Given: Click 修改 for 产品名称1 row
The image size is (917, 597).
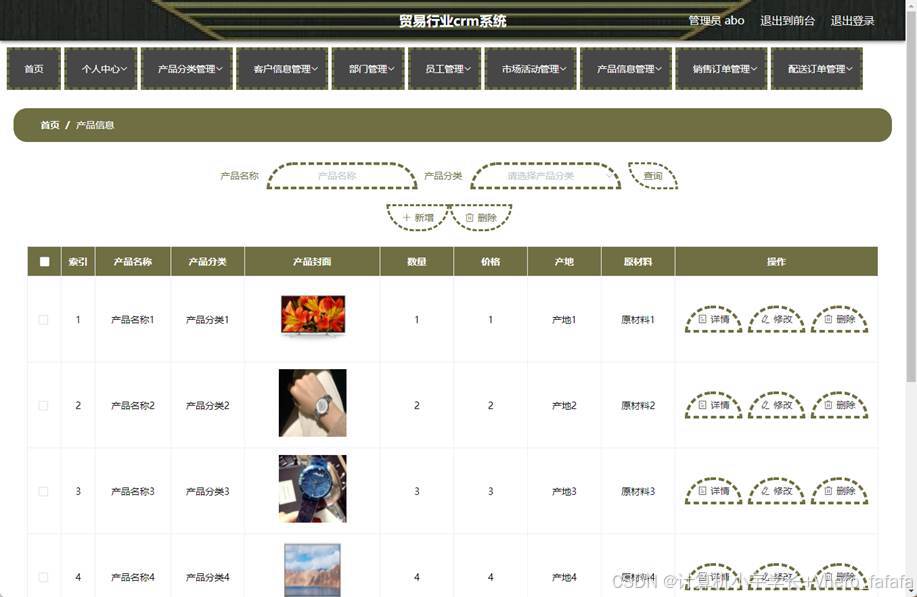Looking at the screenshot, I should click(777, 319).
